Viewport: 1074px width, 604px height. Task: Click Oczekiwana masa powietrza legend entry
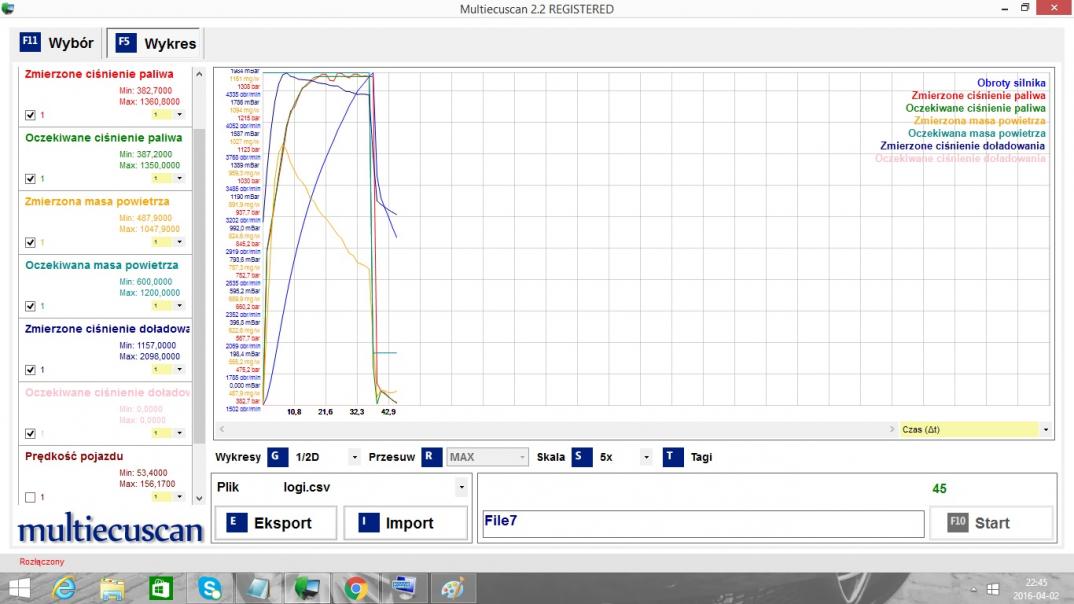(x=977, y=134)
